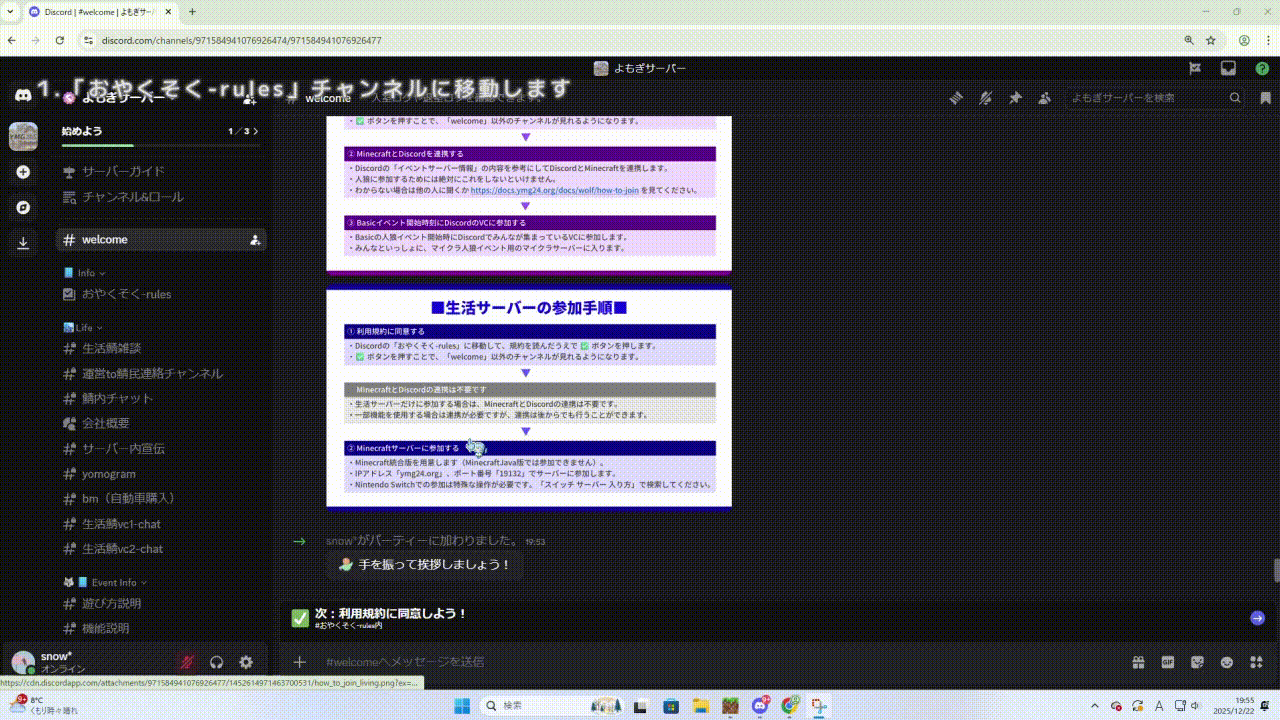
Task: Open the gift icon in message bar
Action: pos(1138,662)
